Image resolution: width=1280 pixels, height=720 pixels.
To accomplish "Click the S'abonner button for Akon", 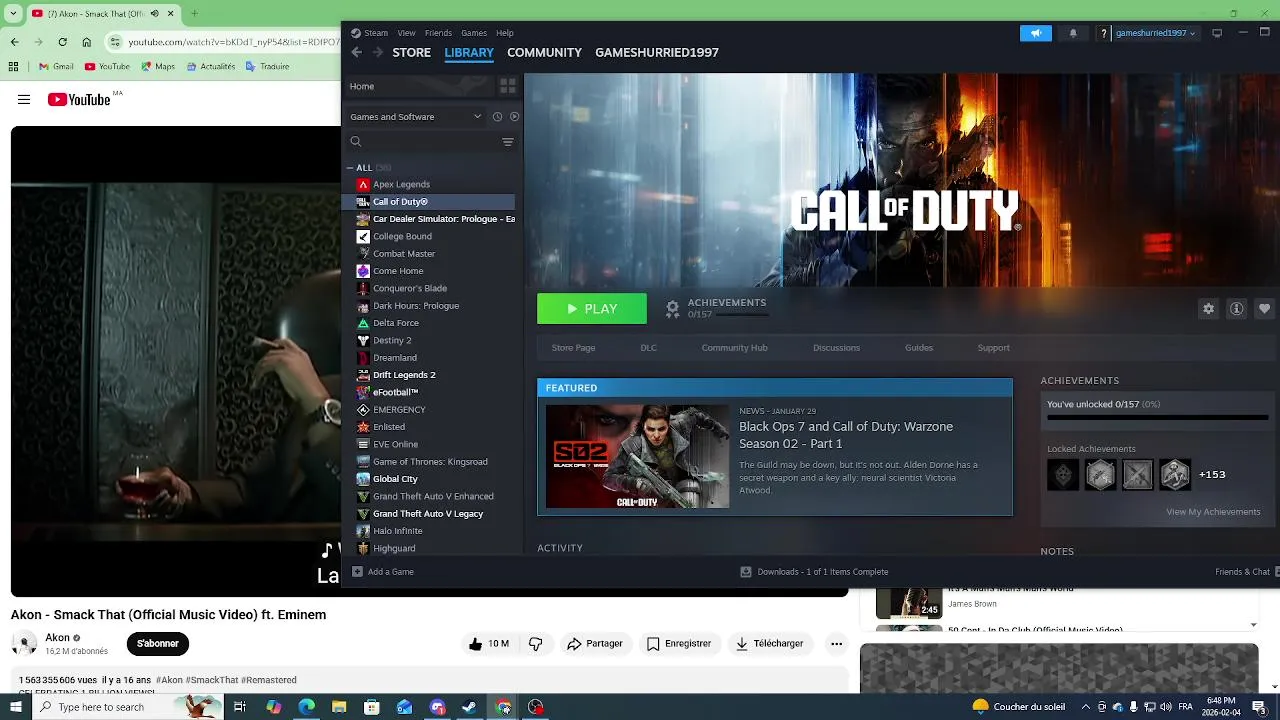I will [x=157, y=643].
